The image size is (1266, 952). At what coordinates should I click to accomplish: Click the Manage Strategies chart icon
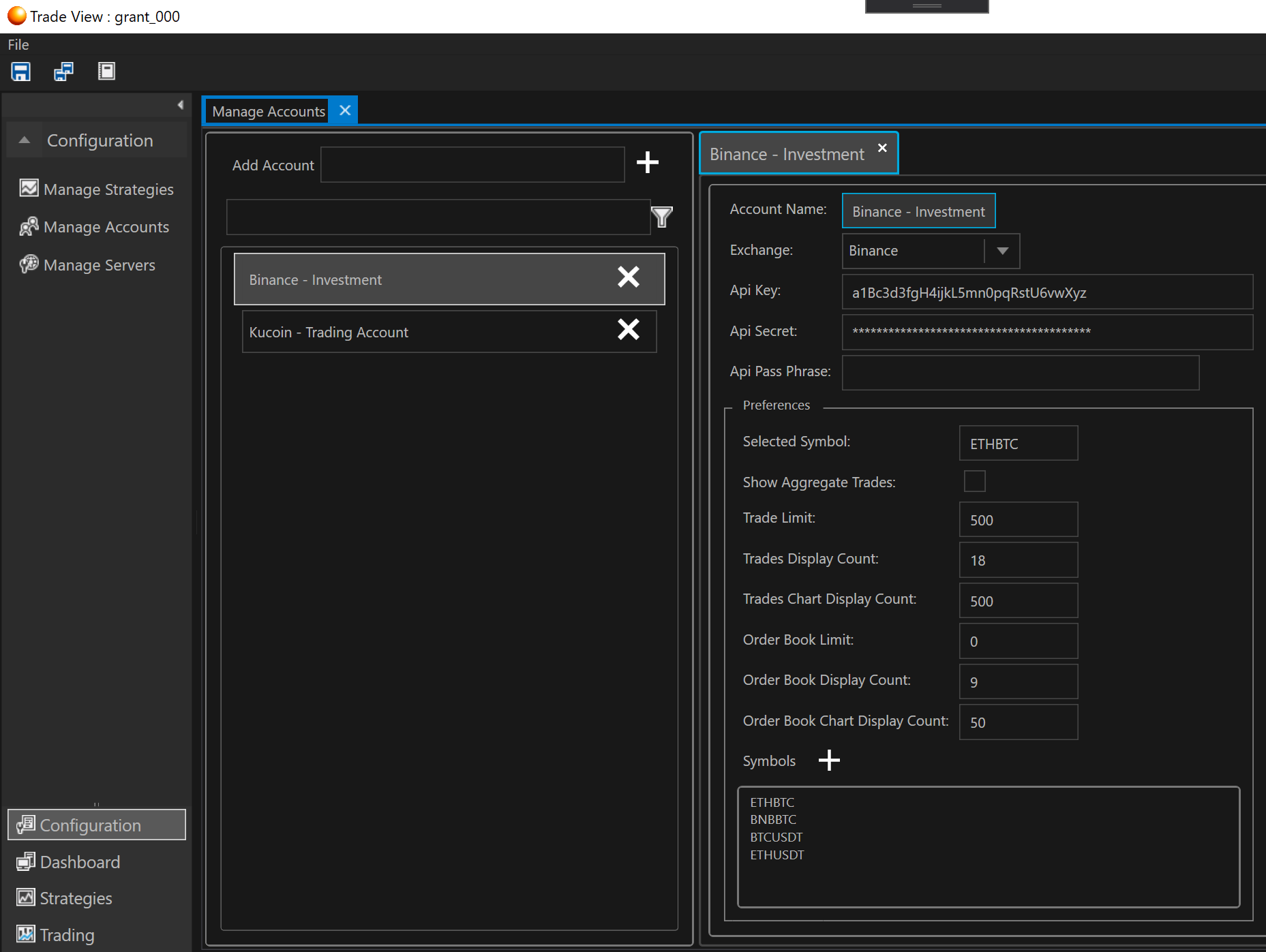click(29, 188)
